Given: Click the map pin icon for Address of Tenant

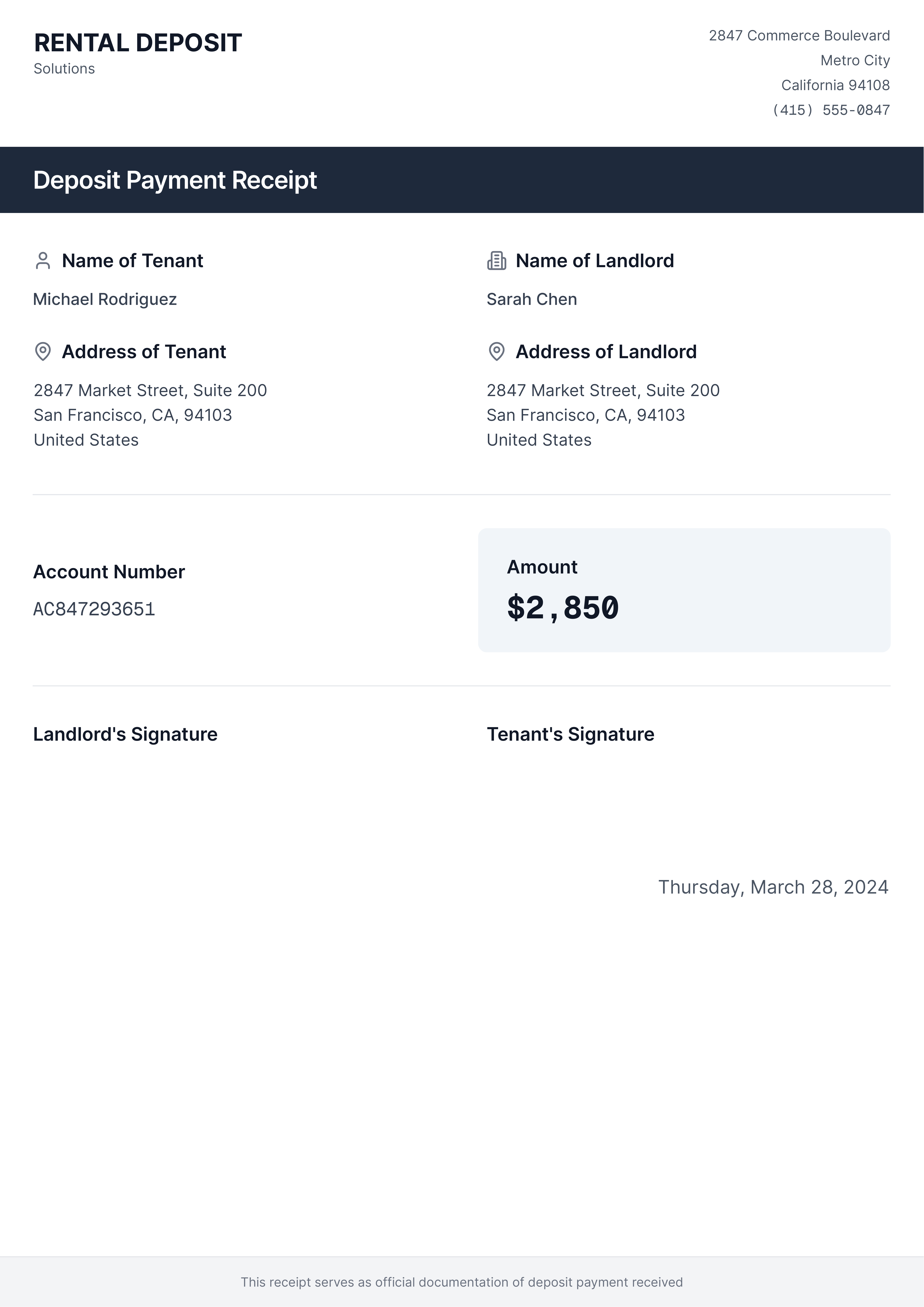Looking at the screenshot, I should pos(43,352).
